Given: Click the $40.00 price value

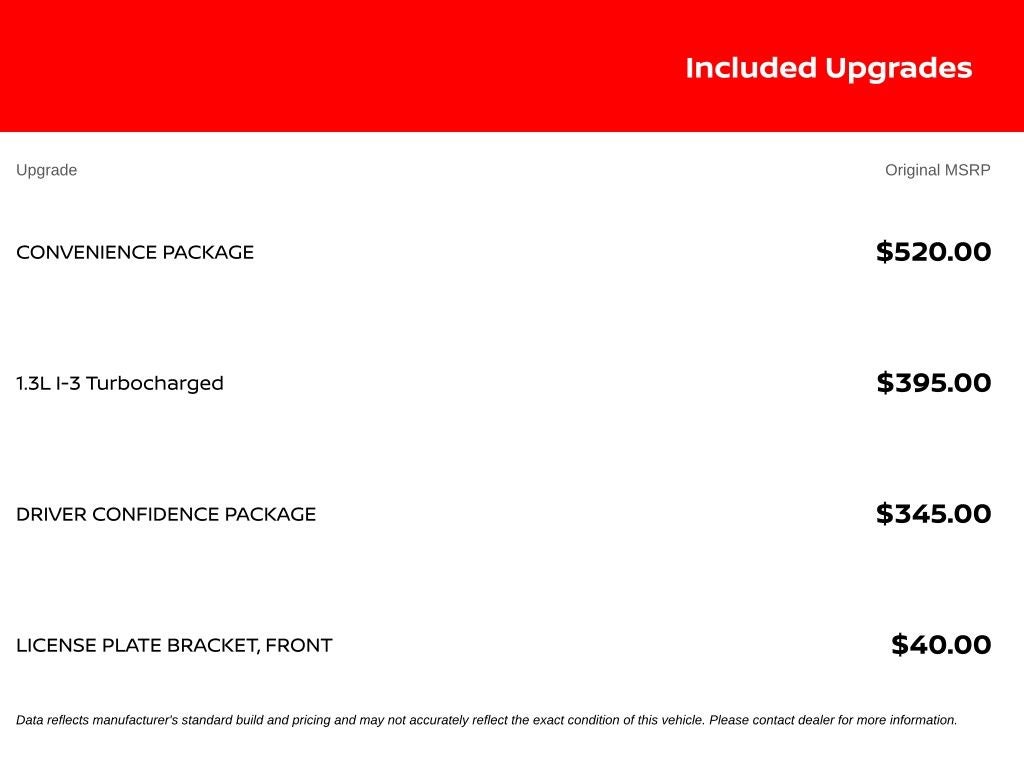Looking at the screenshot, I should (941, 645).
